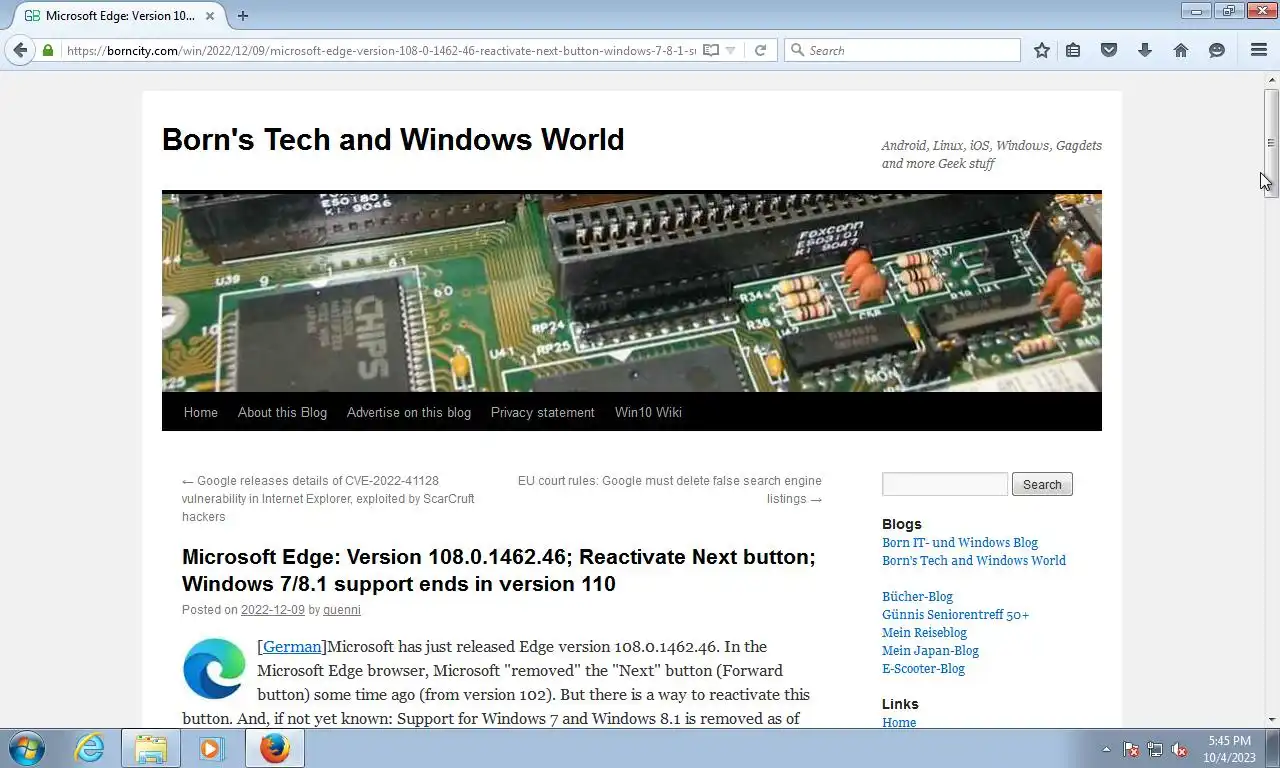Click the article headline text

(498, 570)
